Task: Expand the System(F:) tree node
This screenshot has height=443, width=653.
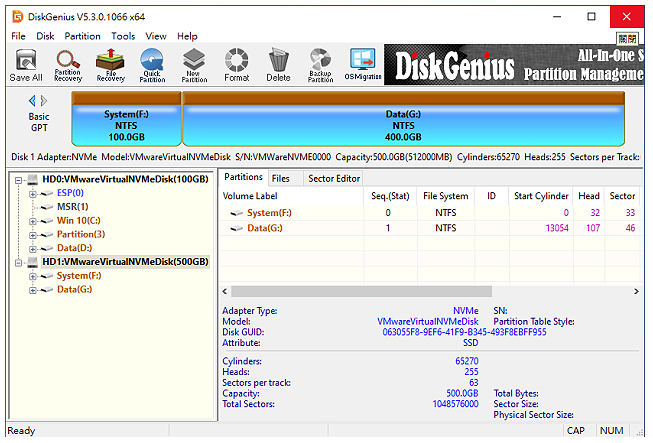Action: click(32, 276)
